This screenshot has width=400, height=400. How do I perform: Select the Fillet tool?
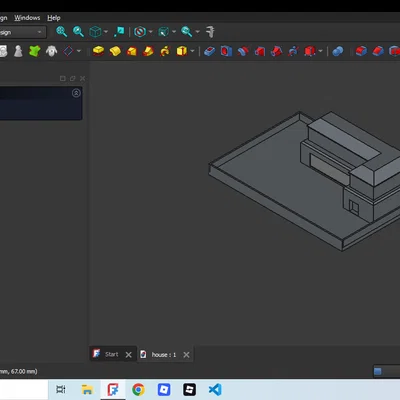click(x=361, y=51)
